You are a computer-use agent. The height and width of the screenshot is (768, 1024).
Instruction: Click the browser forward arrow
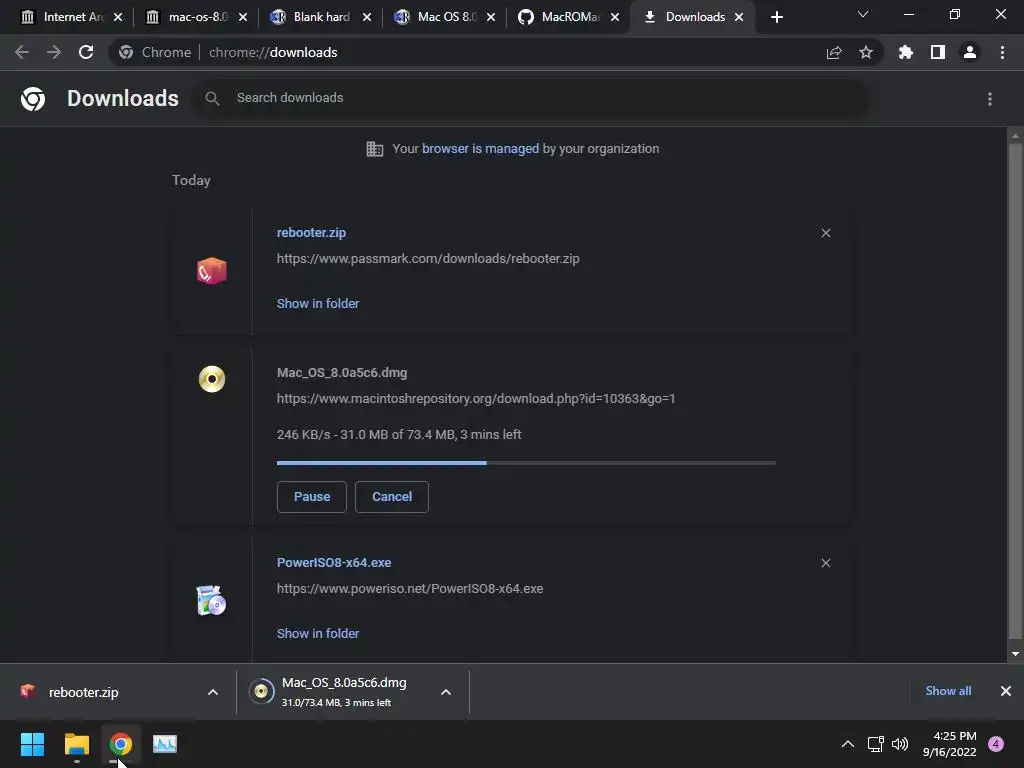point(54,52)
